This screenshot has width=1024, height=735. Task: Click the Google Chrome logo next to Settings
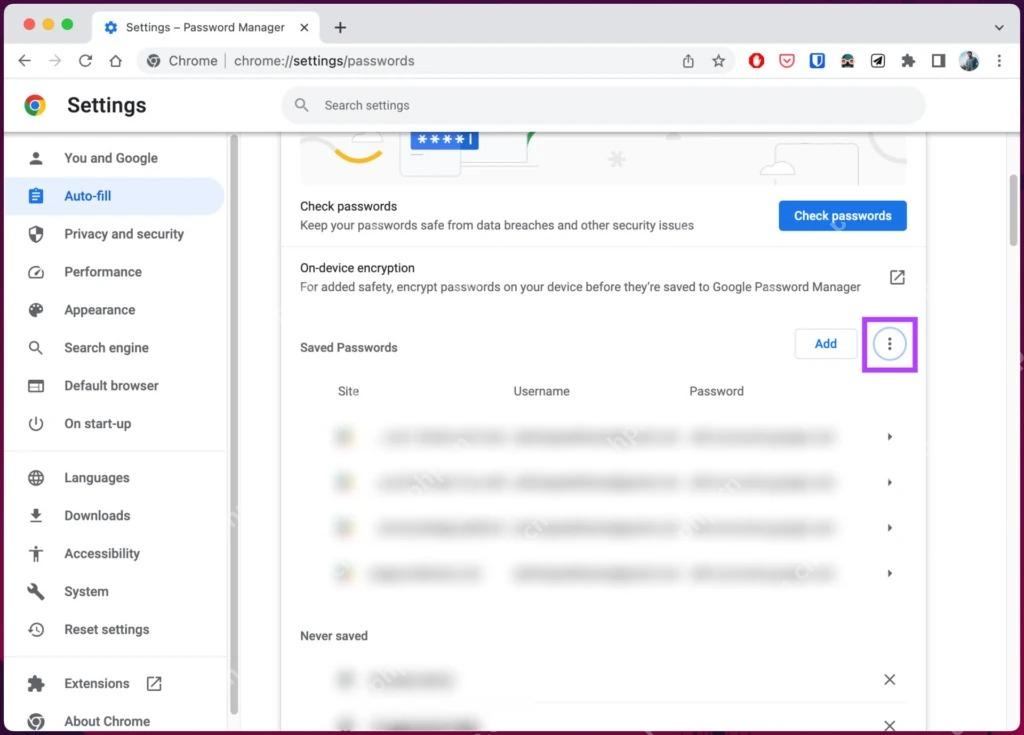click(35, 105)
